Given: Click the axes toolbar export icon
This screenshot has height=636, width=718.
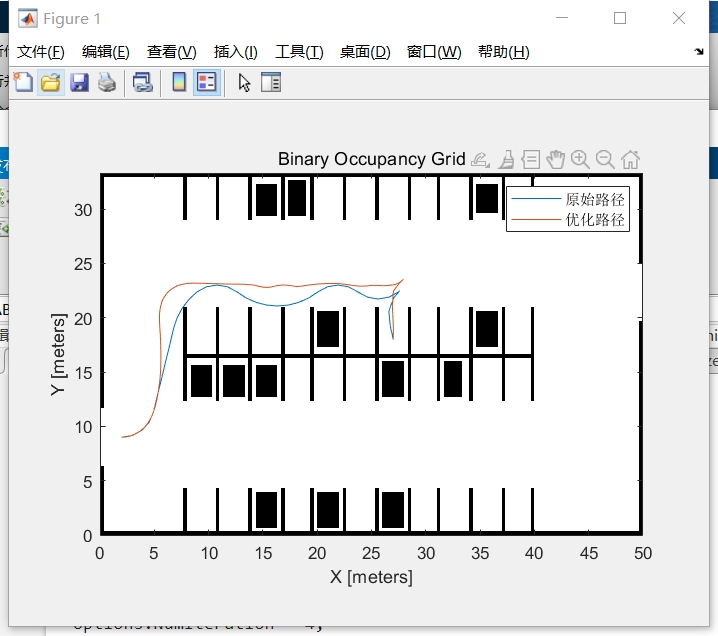Looking at the screenshot, I should pyautogui.click(x=480, y=160).
